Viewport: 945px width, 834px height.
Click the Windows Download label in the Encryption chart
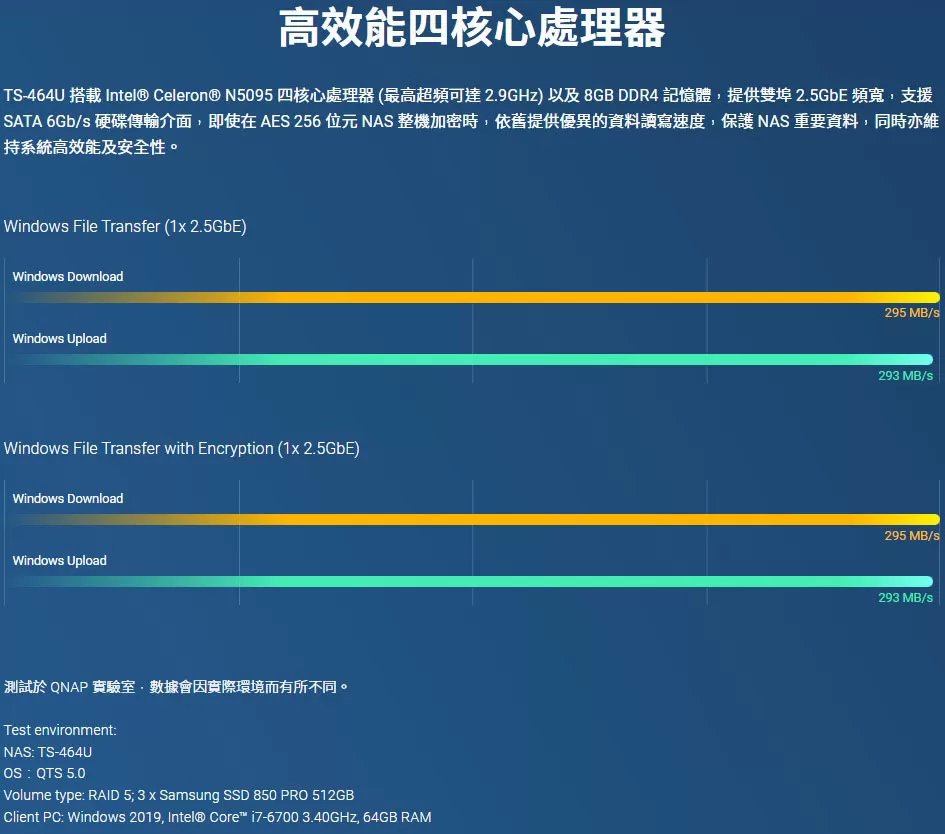(68, 498)
